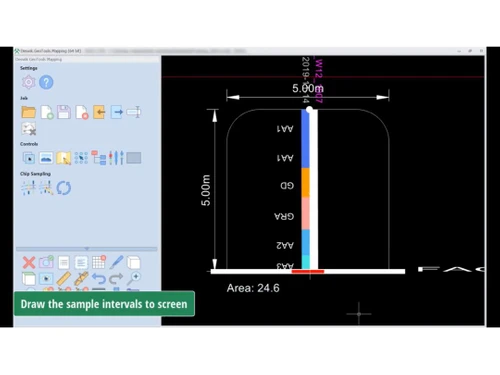Click the folded map with pencil icon
The height and width of the screenshot is (375, 500).
[x=64, y=158]
